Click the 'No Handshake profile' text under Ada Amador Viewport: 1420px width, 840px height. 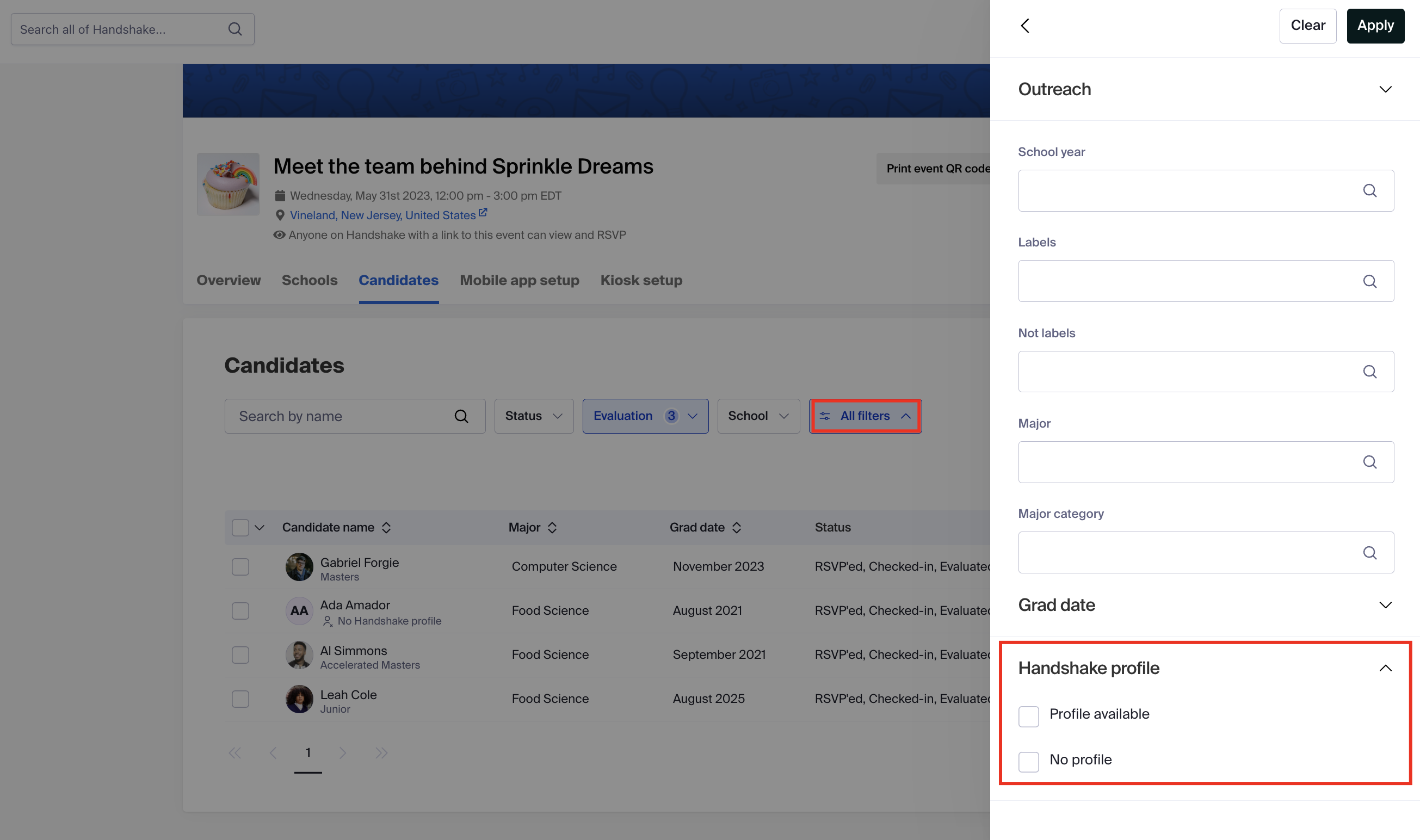390,621
